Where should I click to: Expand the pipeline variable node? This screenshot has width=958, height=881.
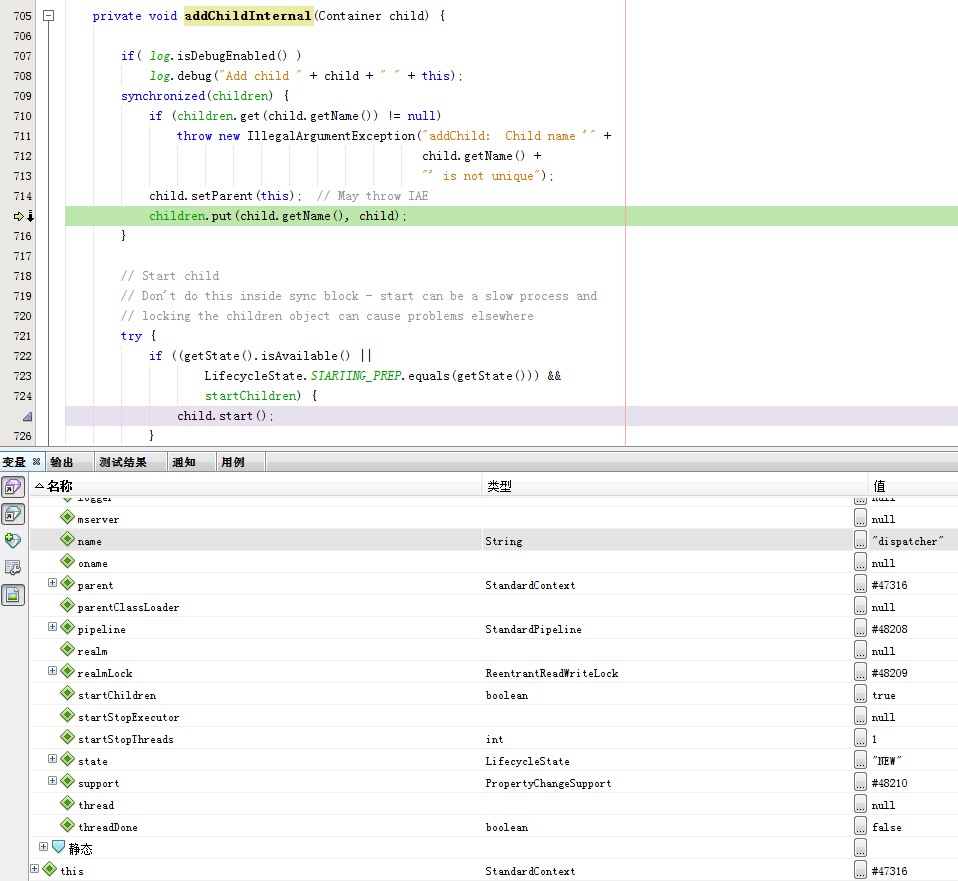53,627
